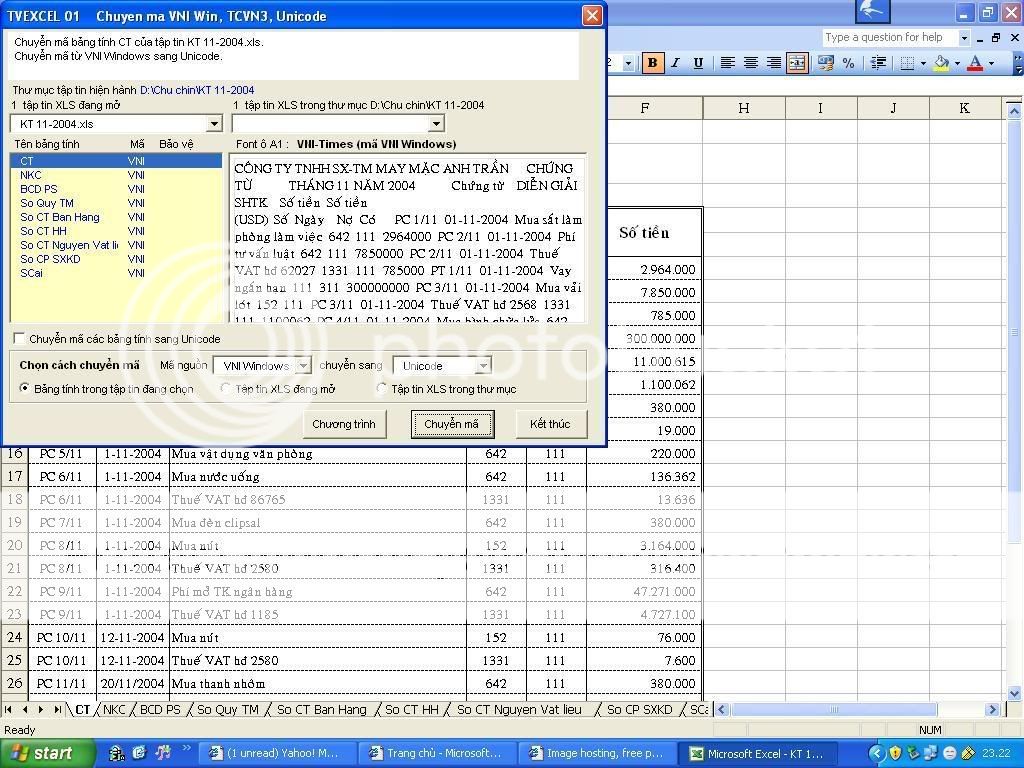Select 'NKC' in the sheet name list
Viewport: 1024px width, 768px height.
tap(31, 175)
